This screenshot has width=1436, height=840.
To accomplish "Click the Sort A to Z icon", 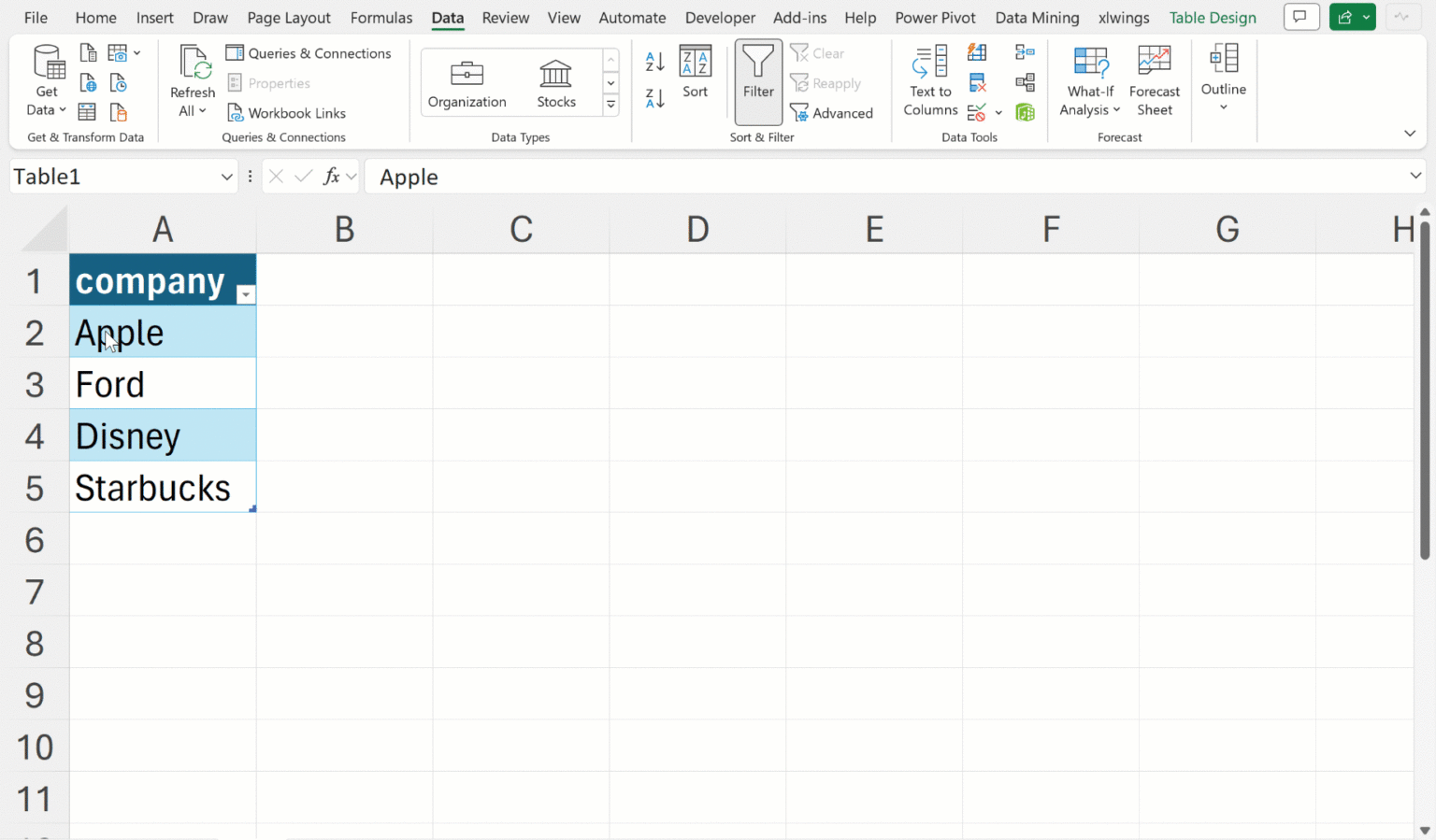I will (x=655, y=62).
